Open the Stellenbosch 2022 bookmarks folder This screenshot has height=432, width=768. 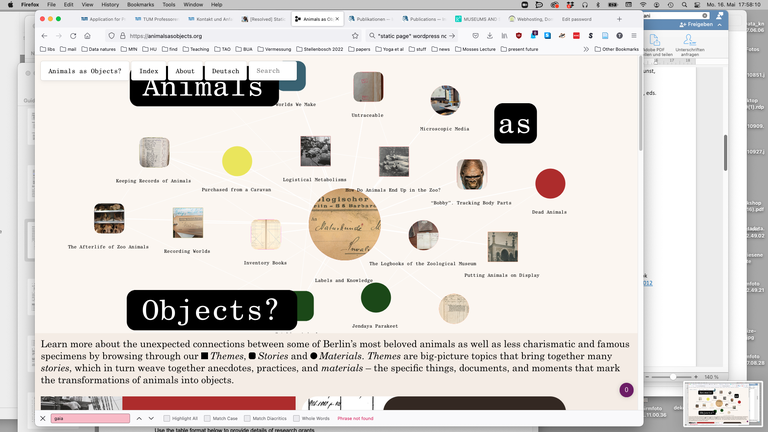pos(319,49)
